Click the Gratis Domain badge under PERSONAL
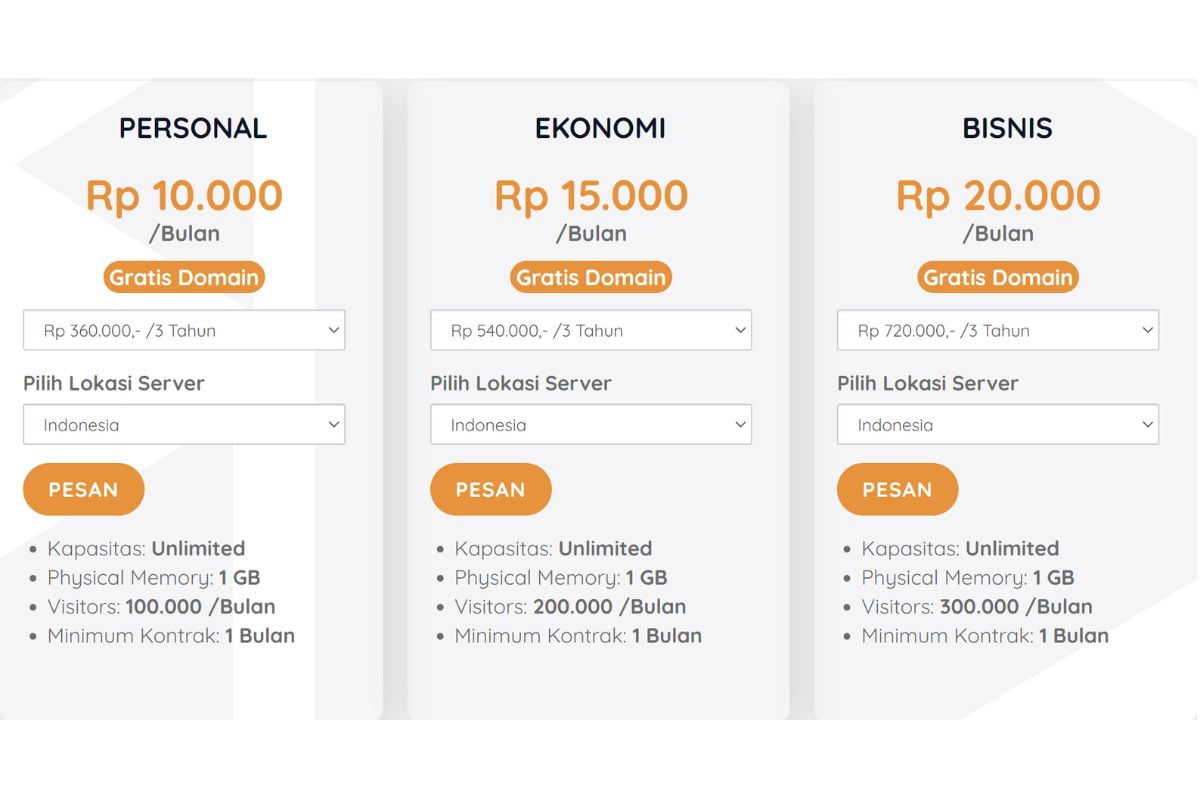 point(184,277)
